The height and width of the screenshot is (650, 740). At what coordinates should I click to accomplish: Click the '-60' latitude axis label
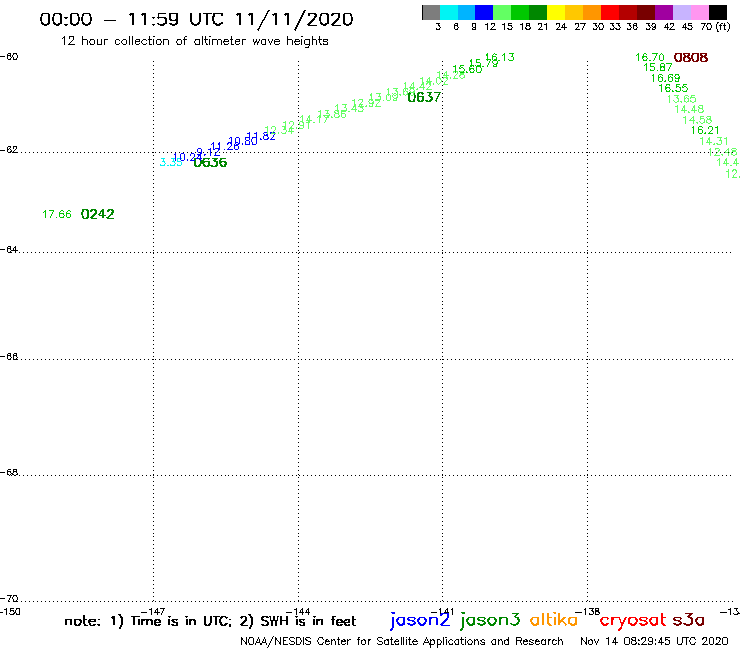[9, 57]
